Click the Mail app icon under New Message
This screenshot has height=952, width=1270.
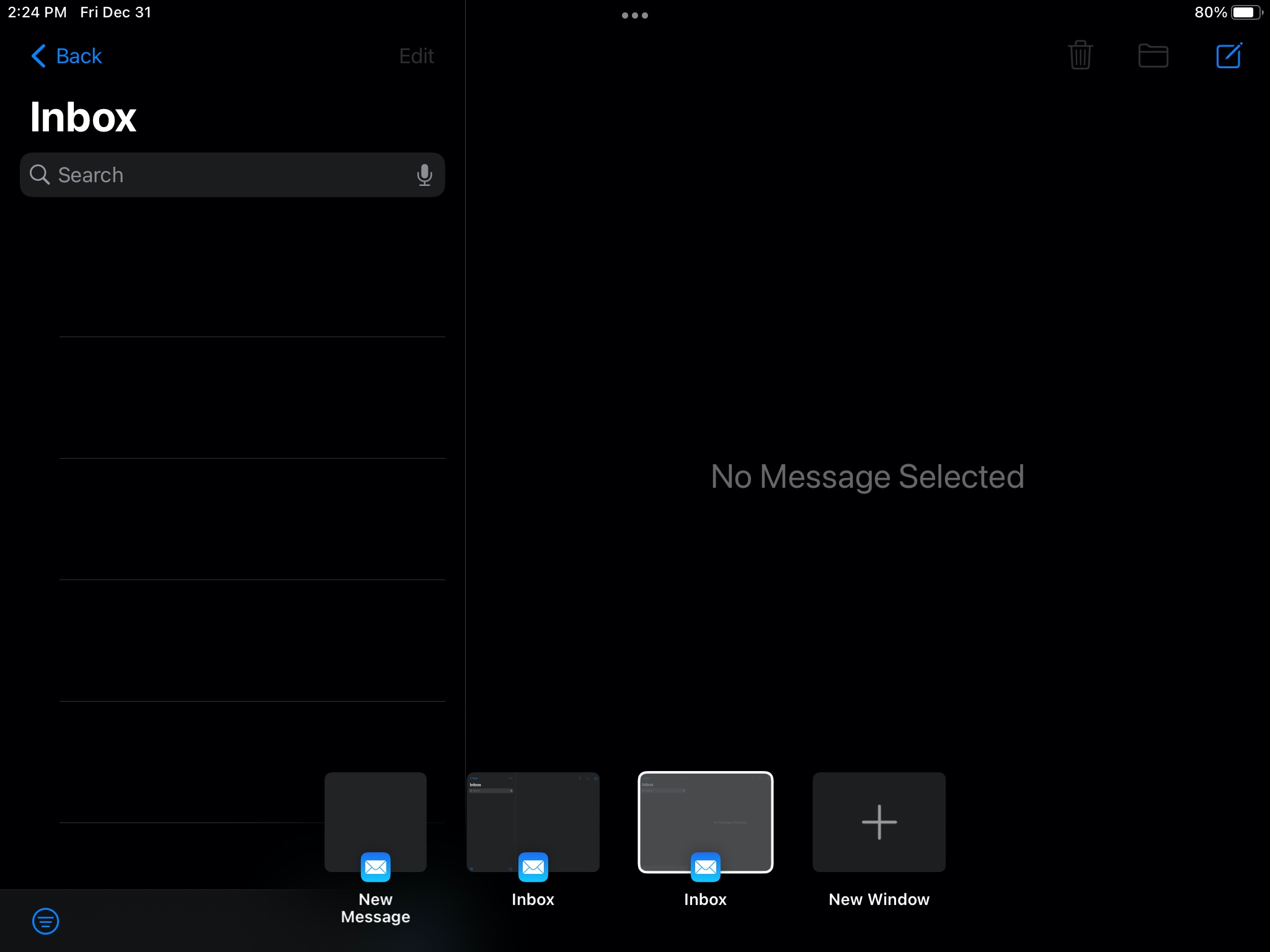point(375,867)
